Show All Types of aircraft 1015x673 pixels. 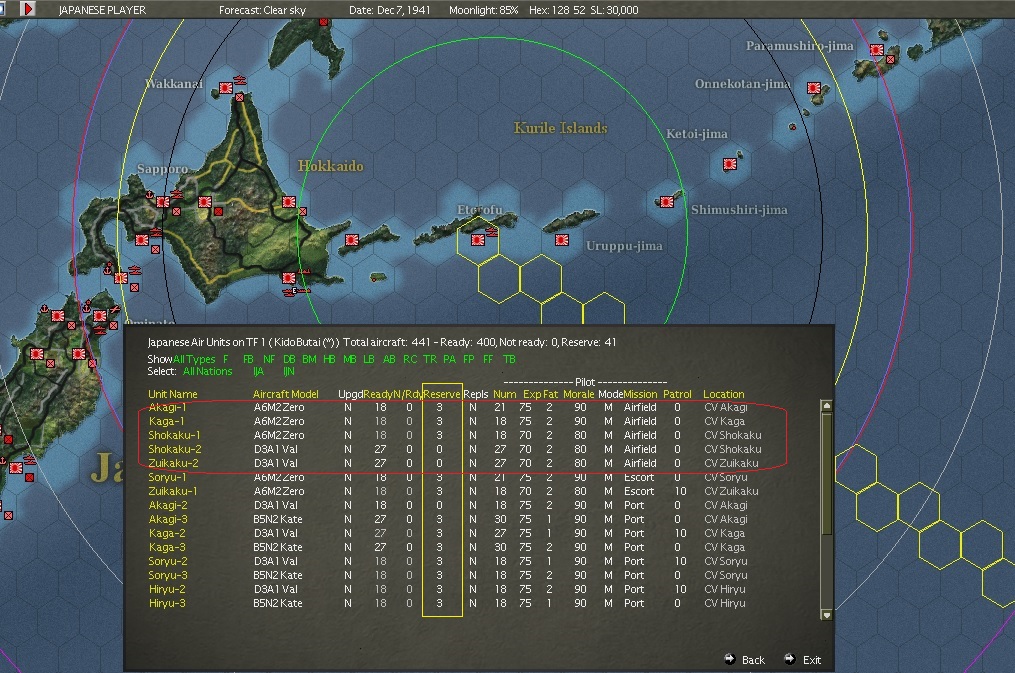click(x=194, y=359)
